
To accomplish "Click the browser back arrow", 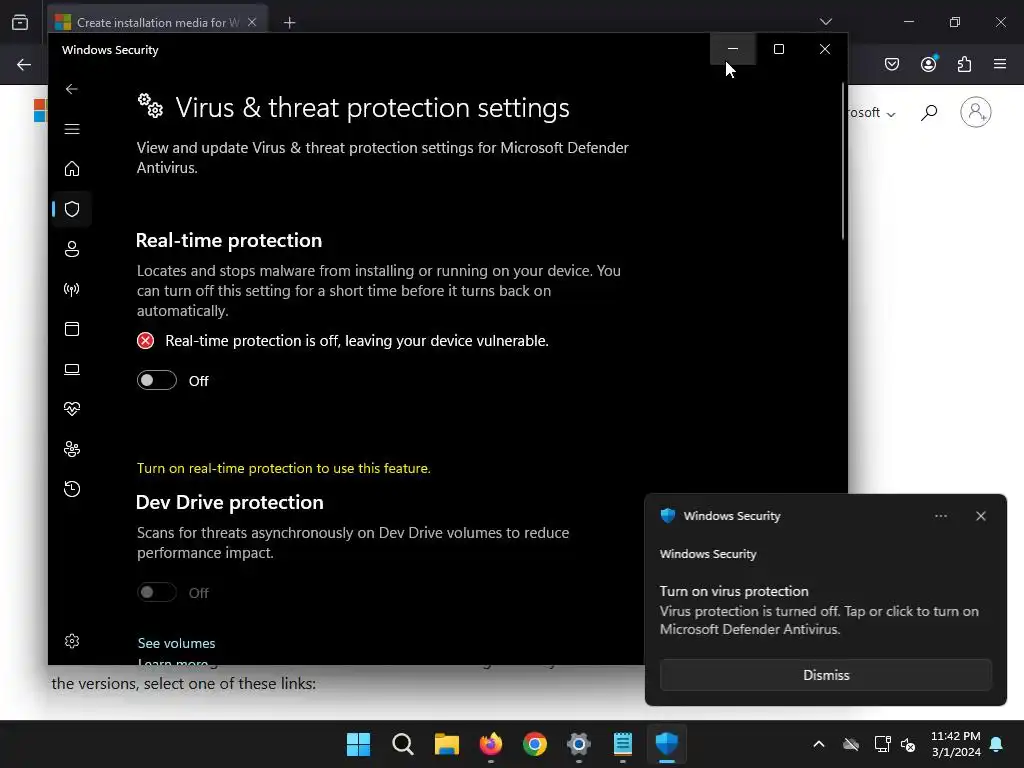I will click(24, 64).
